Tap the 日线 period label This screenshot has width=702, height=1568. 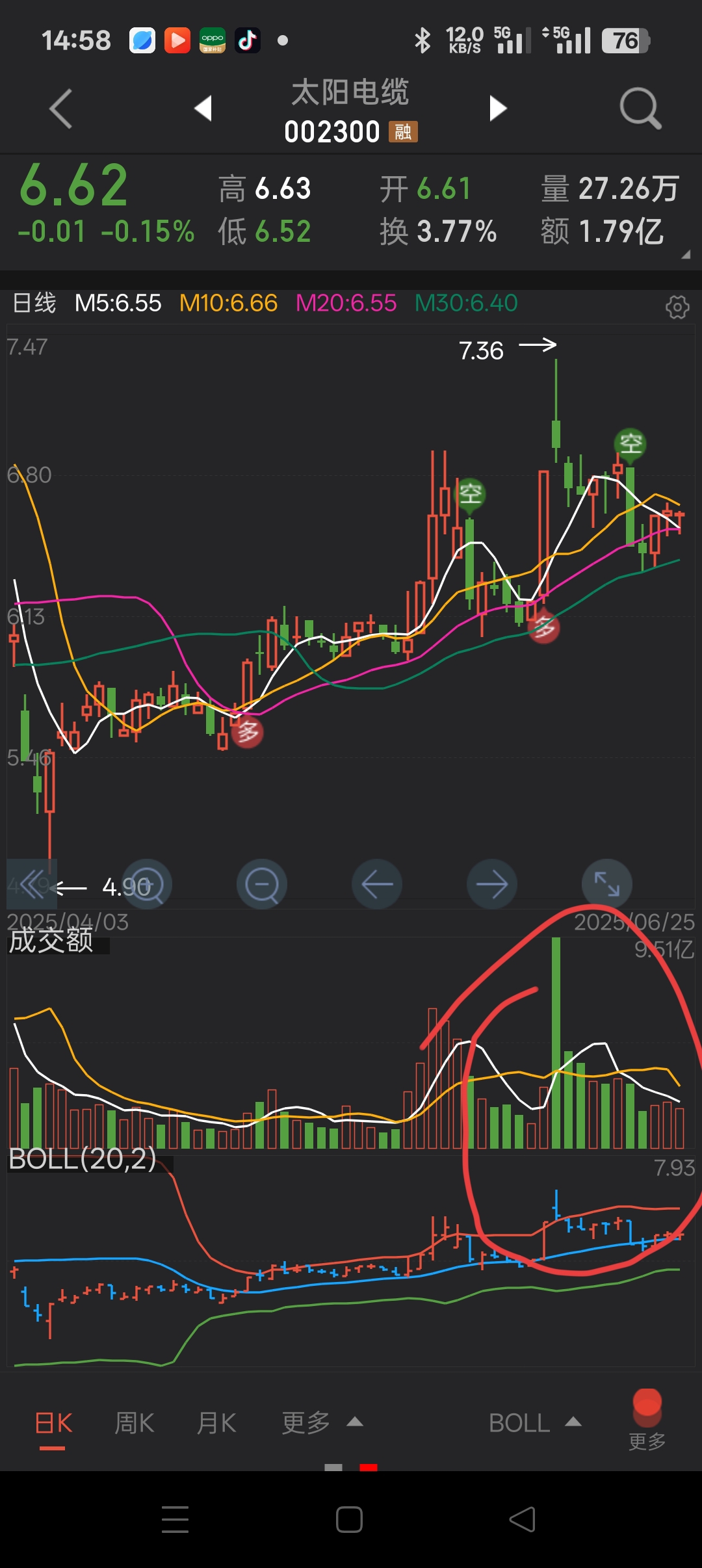tap(34, 303)
